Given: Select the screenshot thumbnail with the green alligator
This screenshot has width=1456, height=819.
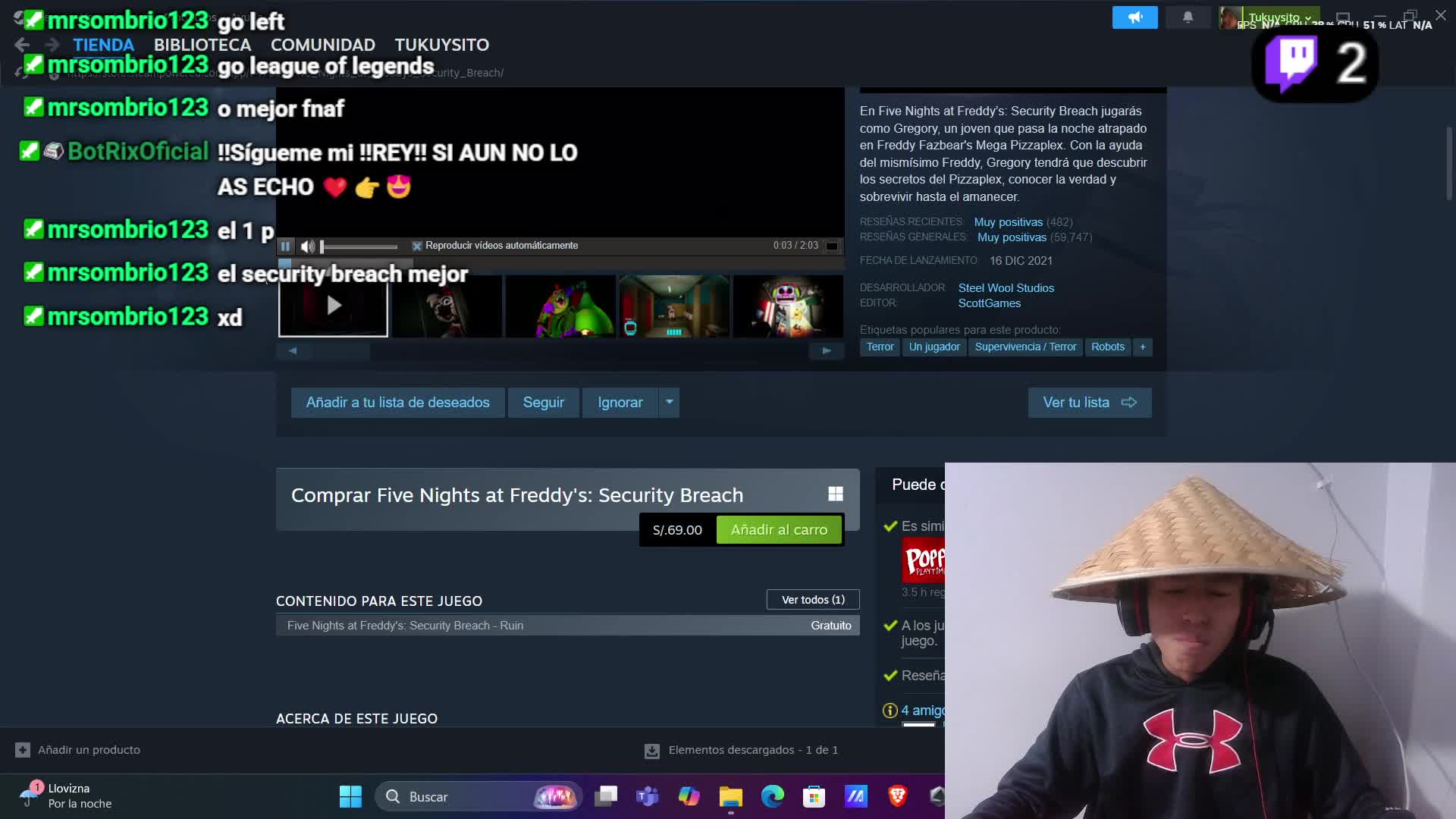Looking at the screenshot, I should click(x=560, y=306).
